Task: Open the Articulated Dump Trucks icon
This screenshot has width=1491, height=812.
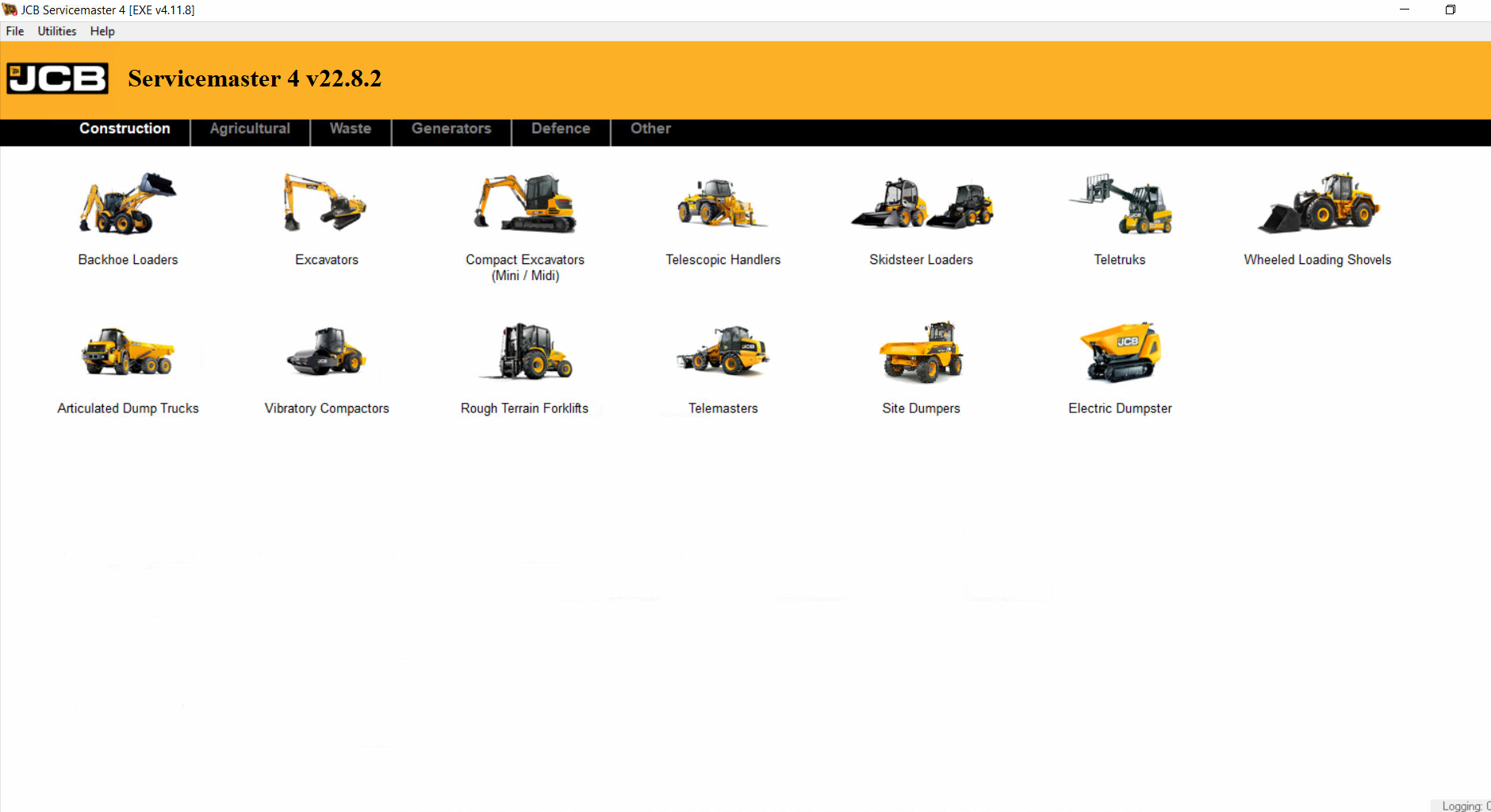Action: pos(128,351)
